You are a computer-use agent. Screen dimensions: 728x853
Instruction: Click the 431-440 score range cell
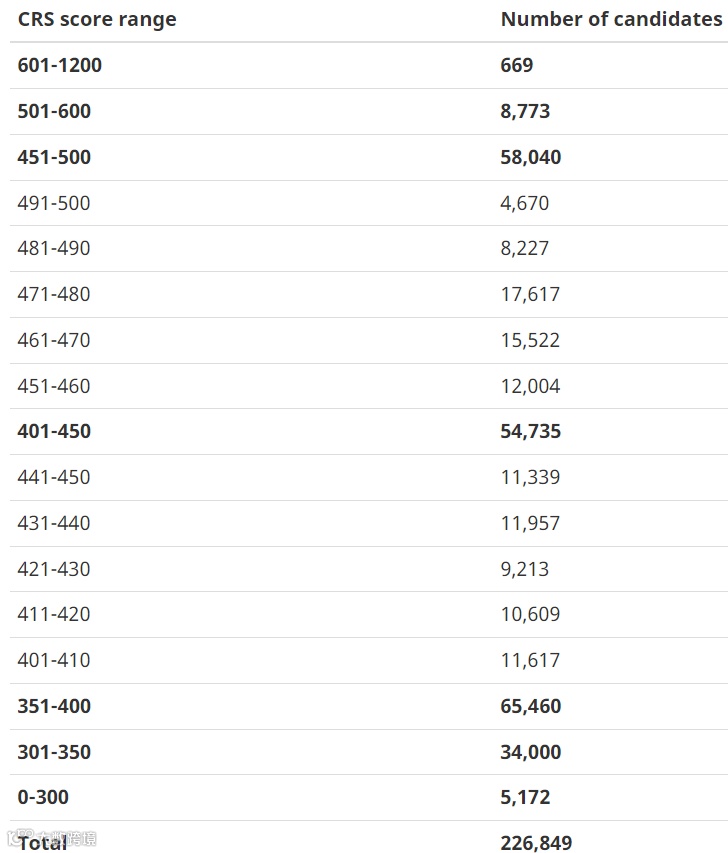54,523
